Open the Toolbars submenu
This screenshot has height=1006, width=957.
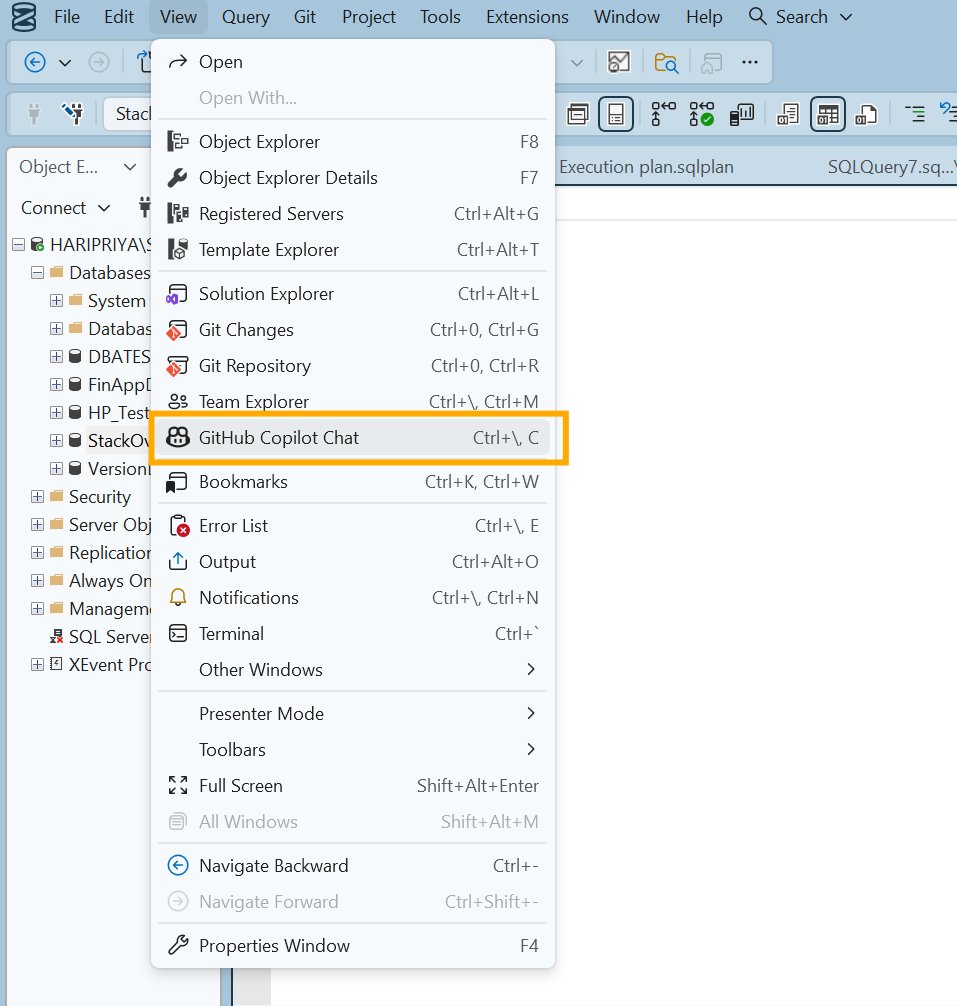tap(353, 750)
